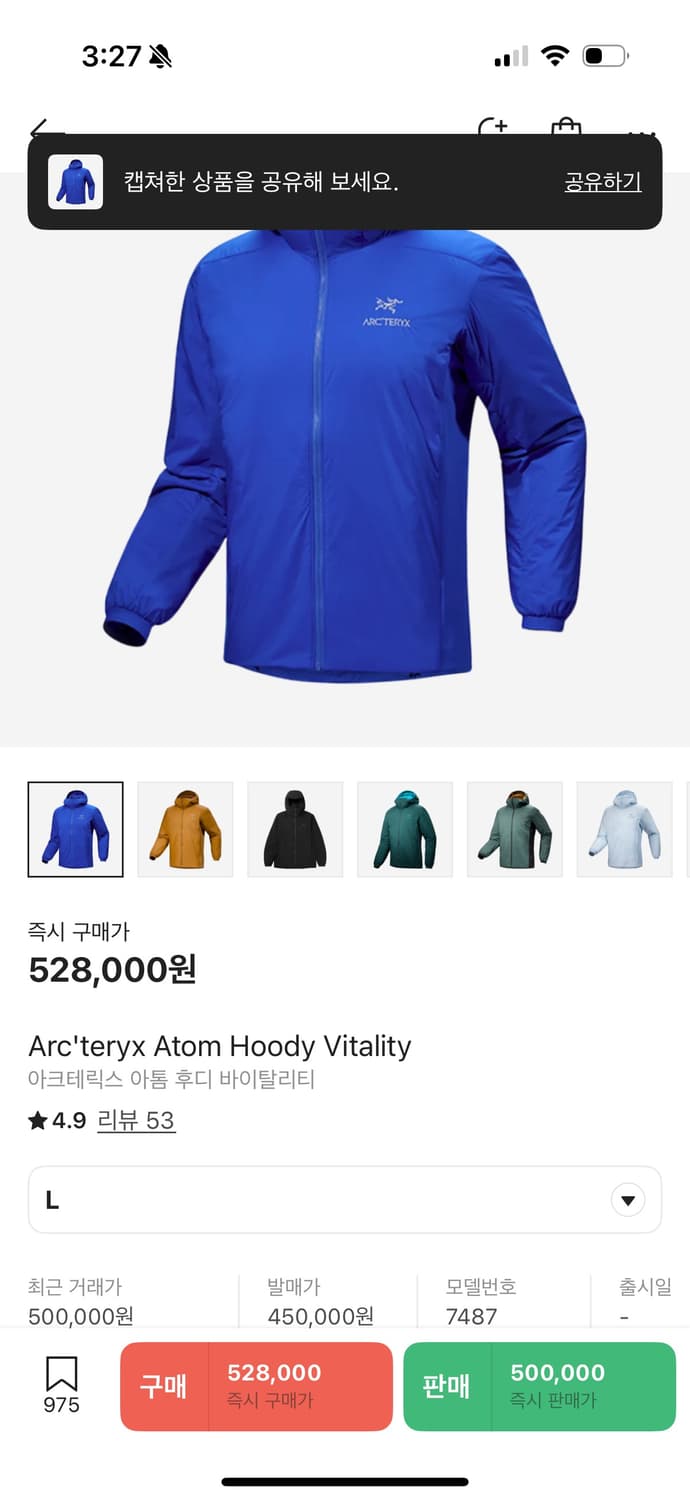Image resolution: width=690 pixels, height=1500 pixels.
Task: Open the size selector field showing L
Action: pyautogui.click(x=345, y=1200)
